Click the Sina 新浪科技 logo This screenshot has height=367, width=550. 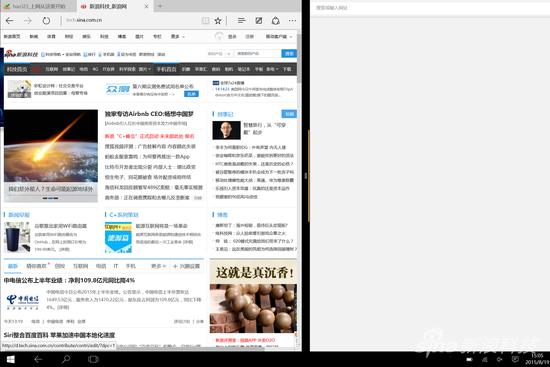(x=21, y=54)
